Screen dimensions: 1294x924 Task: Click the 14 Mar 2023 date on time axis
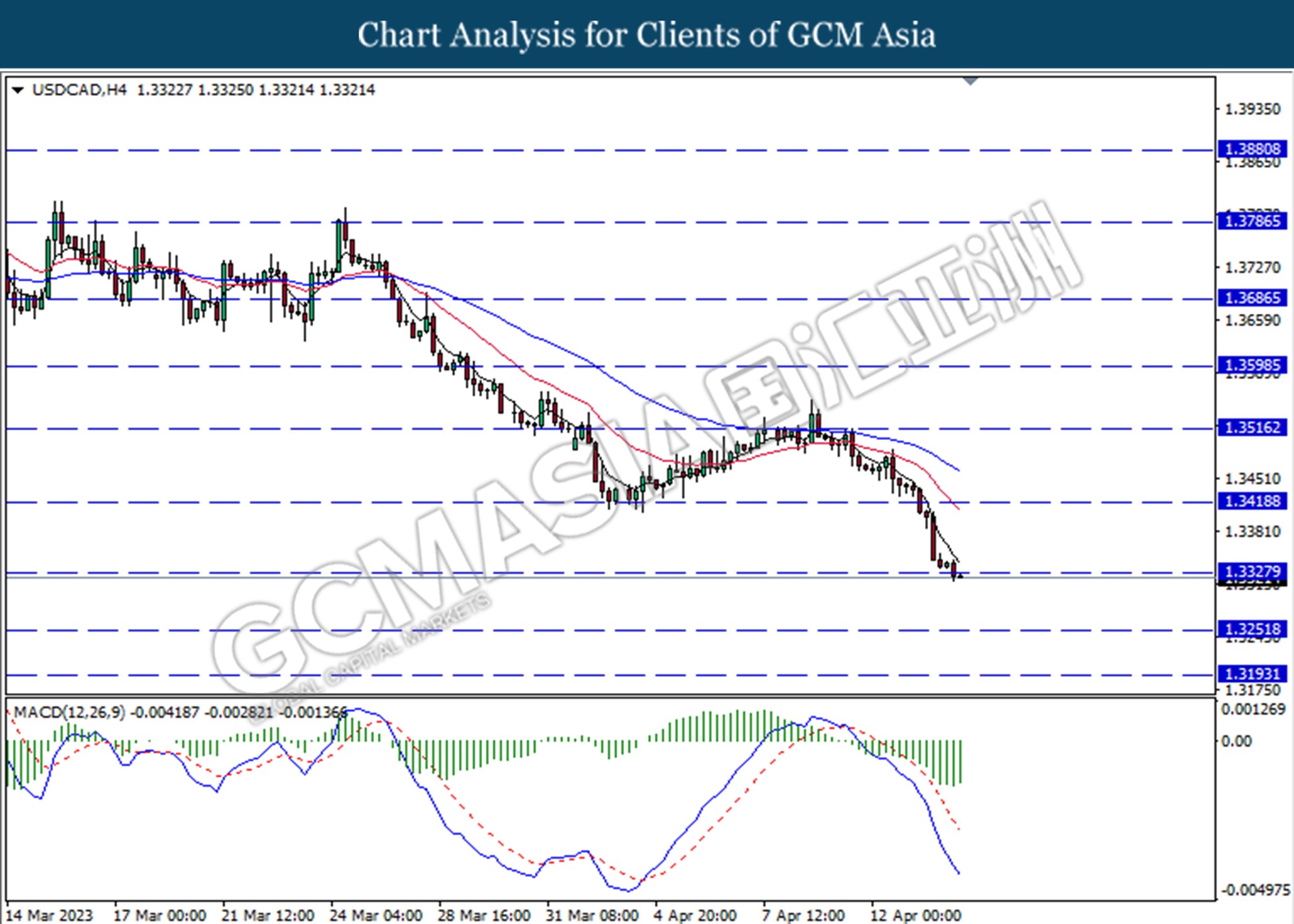(x=50, y=916)
